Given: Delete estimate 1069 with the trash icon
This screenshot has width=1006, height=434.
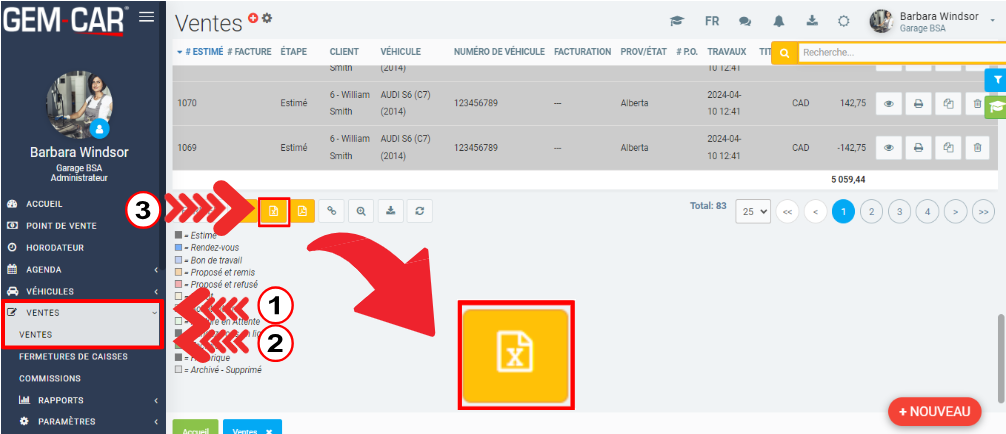Looking at the screenshot, I should pos(978,147).
